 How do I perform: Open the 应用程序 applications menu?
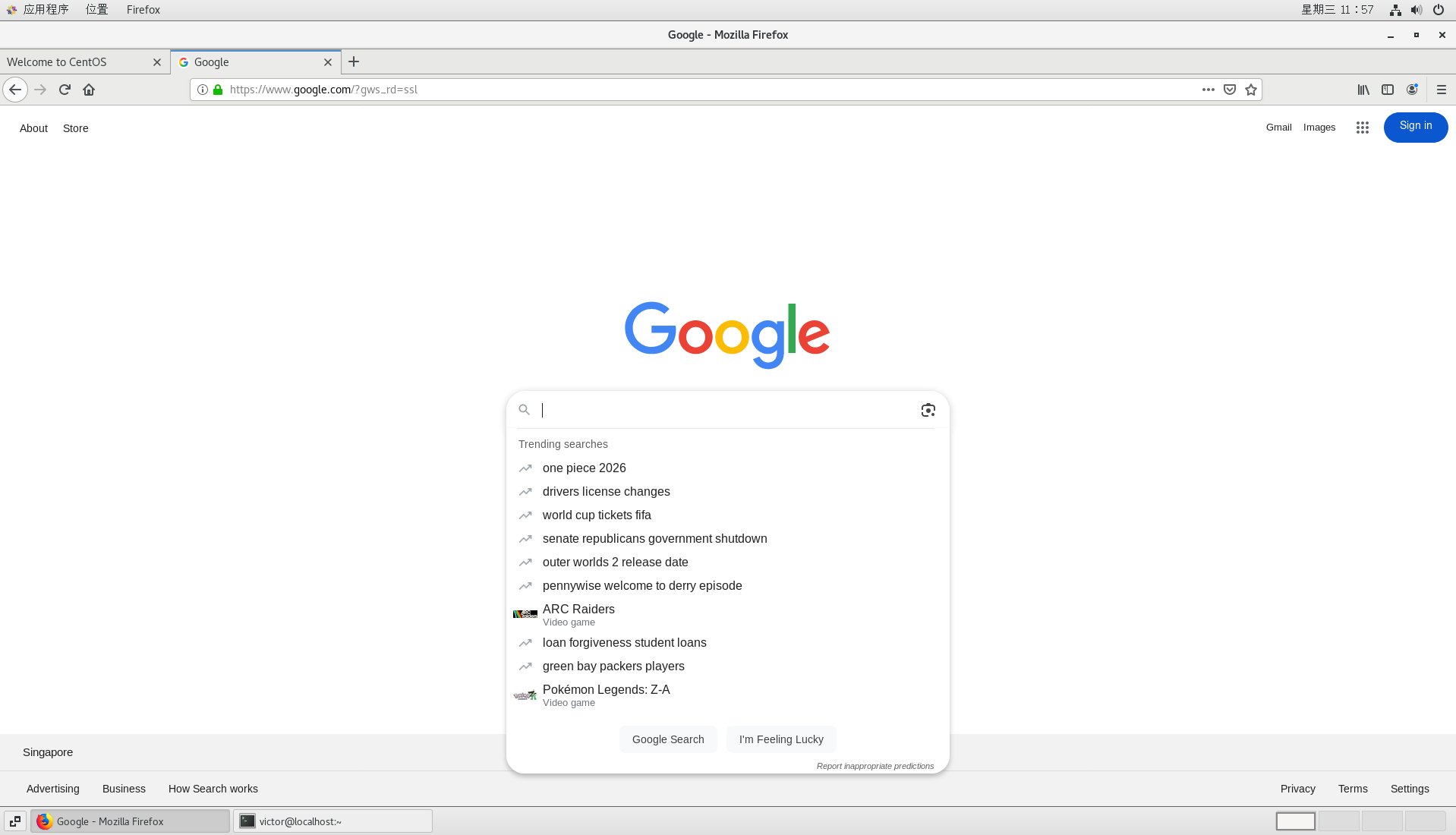pos(38,10)
